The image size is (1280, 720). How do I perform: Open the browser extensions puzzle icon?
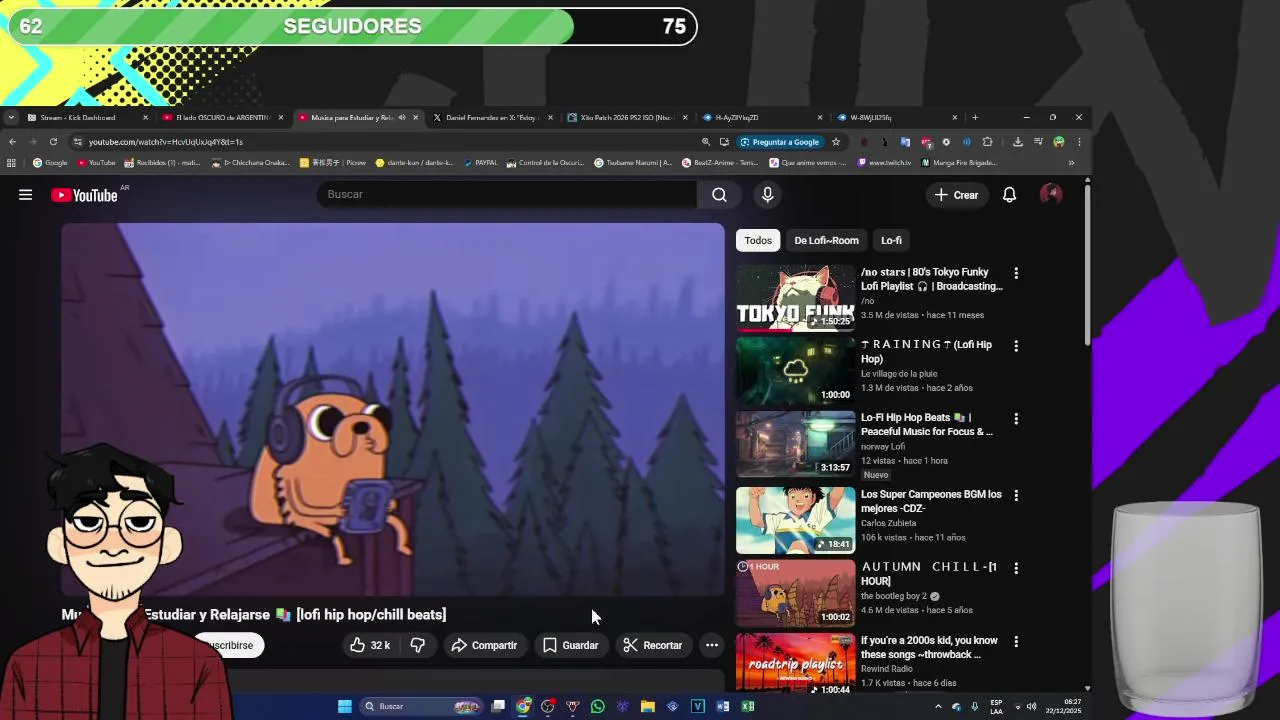pyautogui.click(x=987, y=142)
